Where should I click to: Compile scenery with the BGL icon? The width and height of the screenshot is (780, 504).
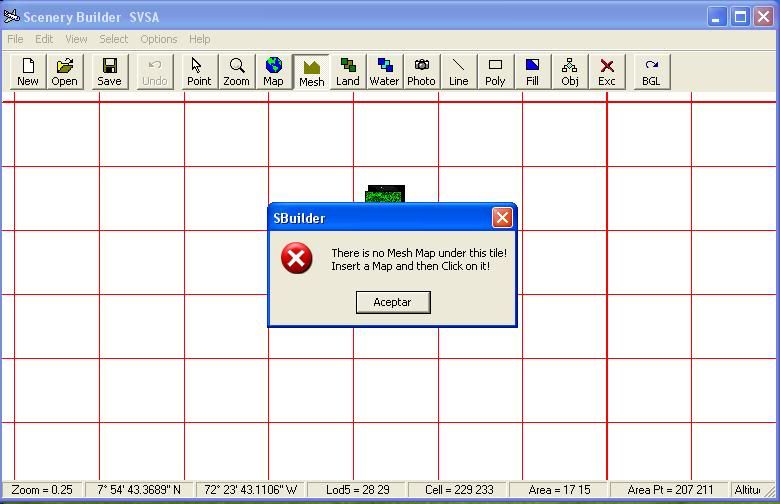point(652,72)
